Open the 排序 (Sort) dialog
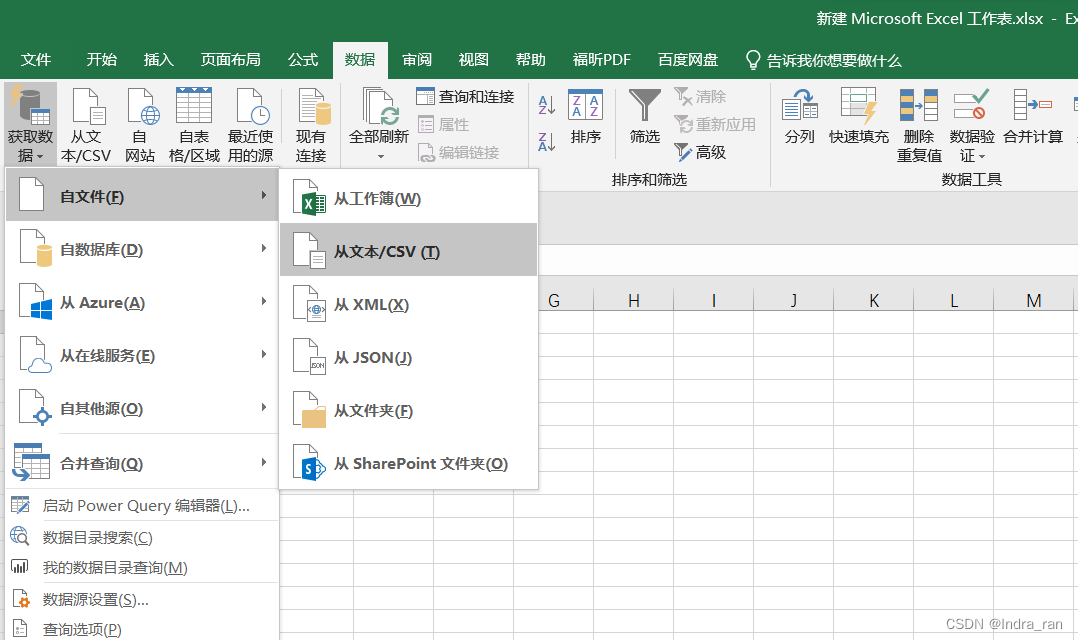Screen dimensions: 1078x640 pos(586,116)
